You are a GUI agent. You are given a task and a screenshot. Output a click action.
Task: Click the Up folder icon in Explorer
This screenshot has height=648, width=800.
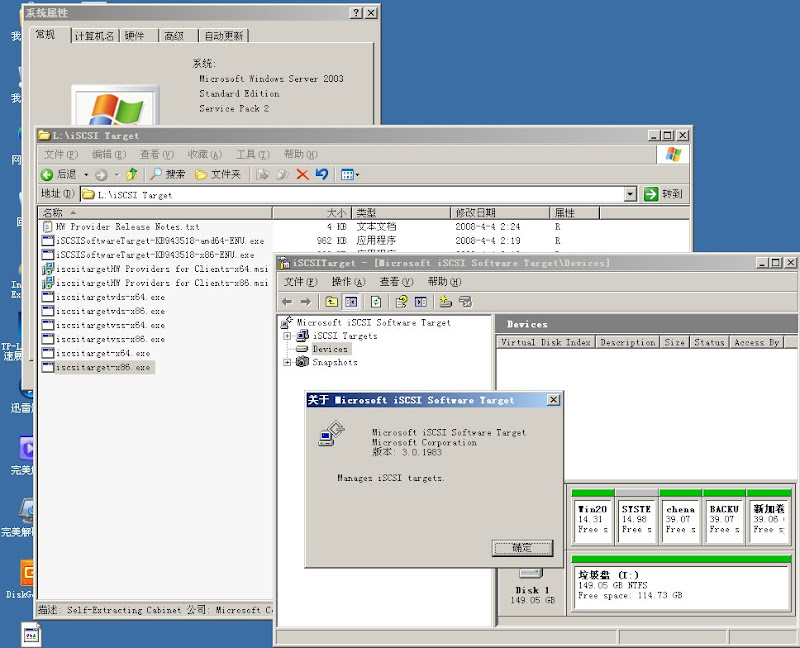(x=132, y=175)
